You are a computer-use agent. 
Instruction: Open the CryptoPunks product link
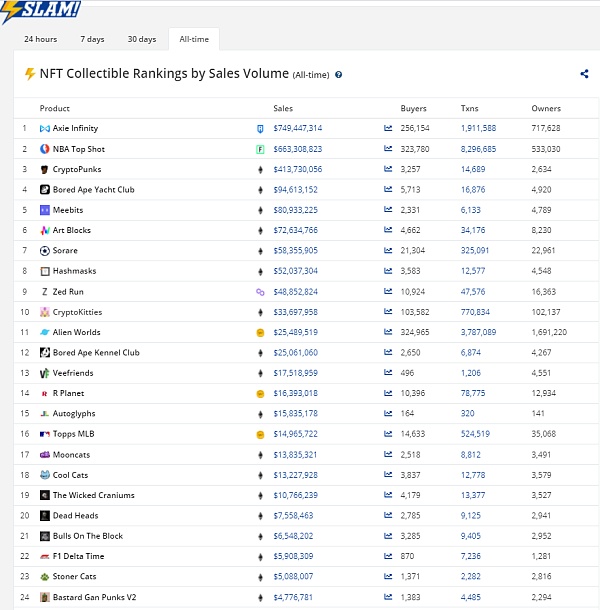point(77,169)
